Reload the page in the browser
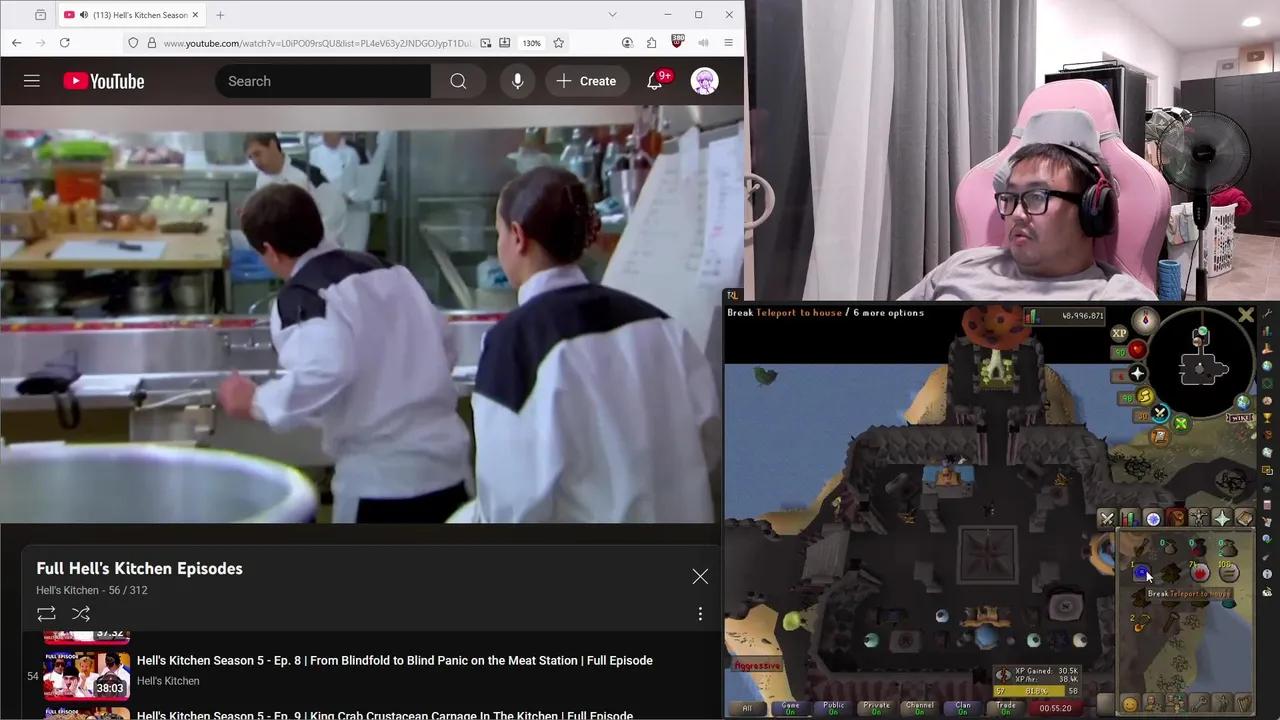This screenshot has height=720, width=1280. pyautogui.click(x=65, y=43)
